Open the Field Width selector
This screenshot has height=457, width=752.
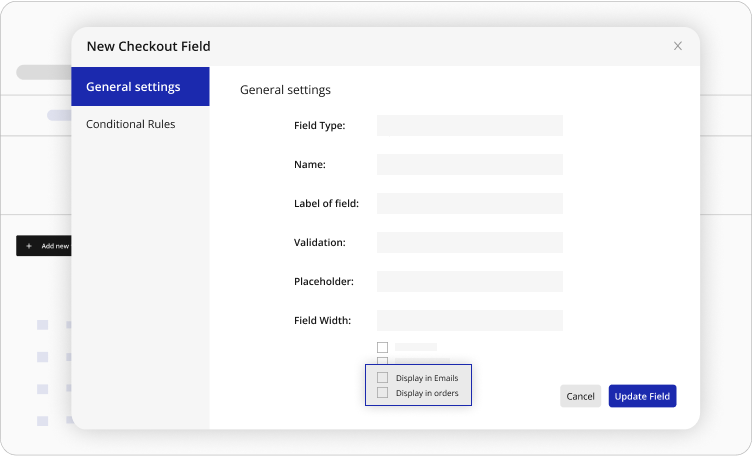pyautogui.click(x=469, y=320)
